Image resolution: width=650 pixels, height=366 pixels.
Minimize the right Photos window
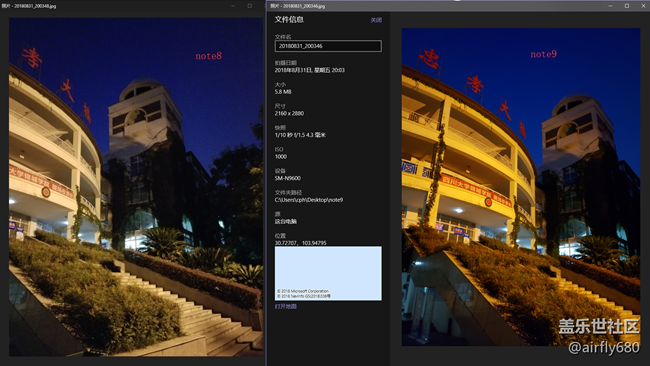coord(610,6)
